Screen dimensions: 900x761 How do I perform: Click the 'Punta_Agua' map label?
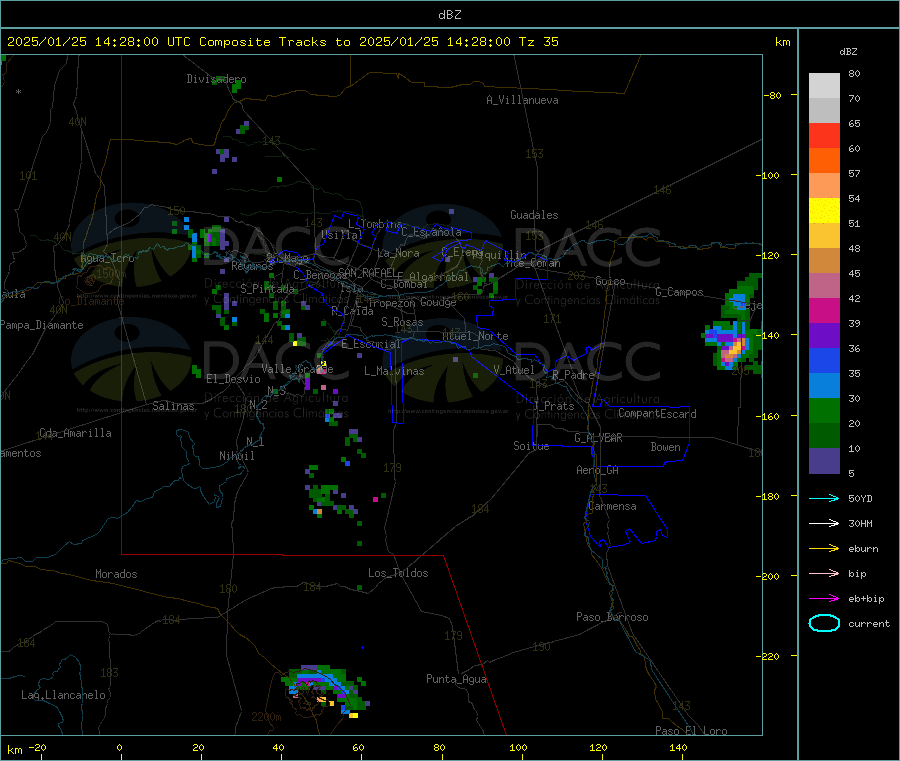456,679
